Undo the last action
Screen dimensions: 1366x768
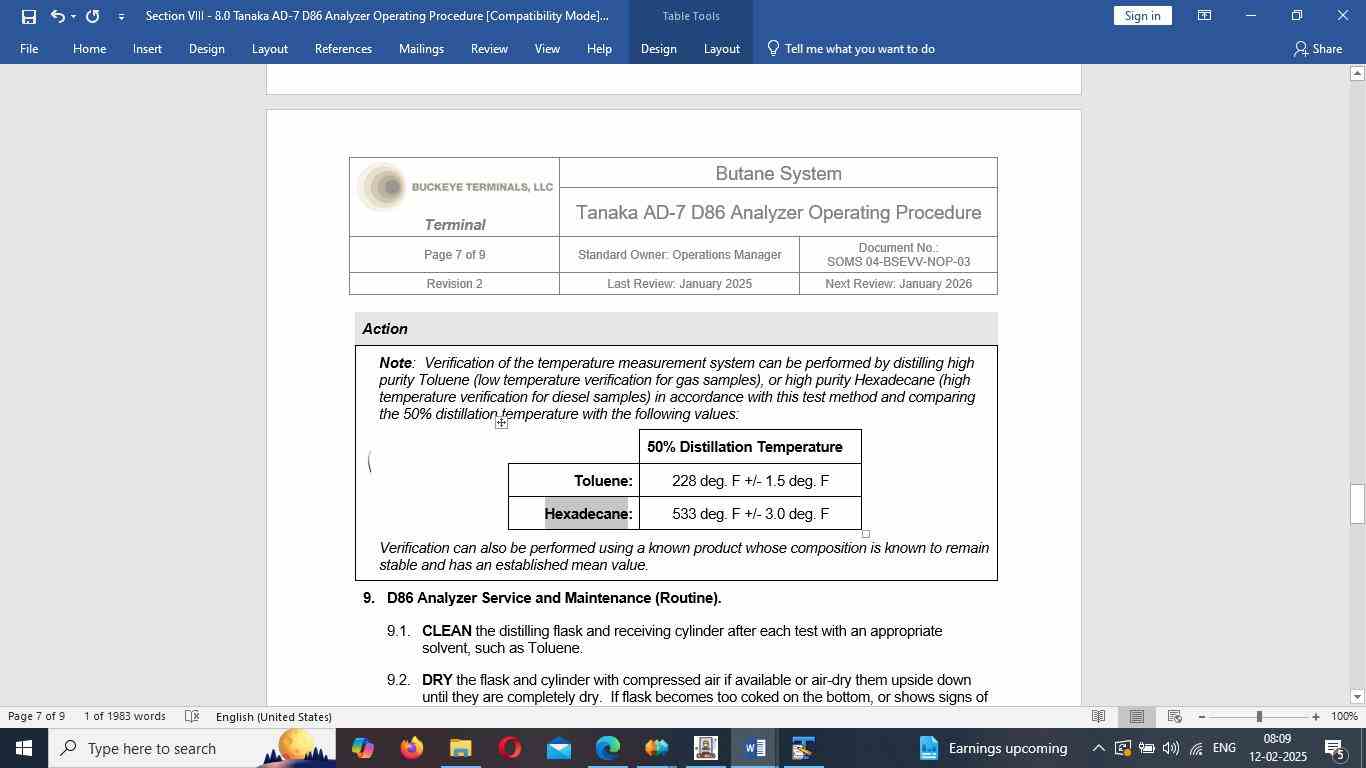tap(57, 16)
